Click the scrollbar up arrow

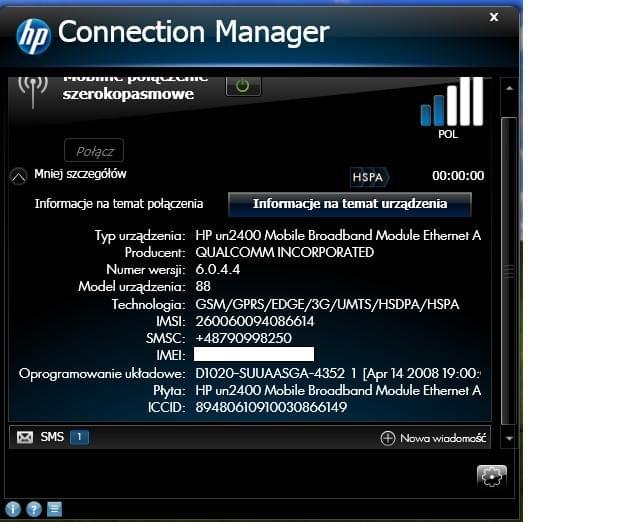[509, 88]
